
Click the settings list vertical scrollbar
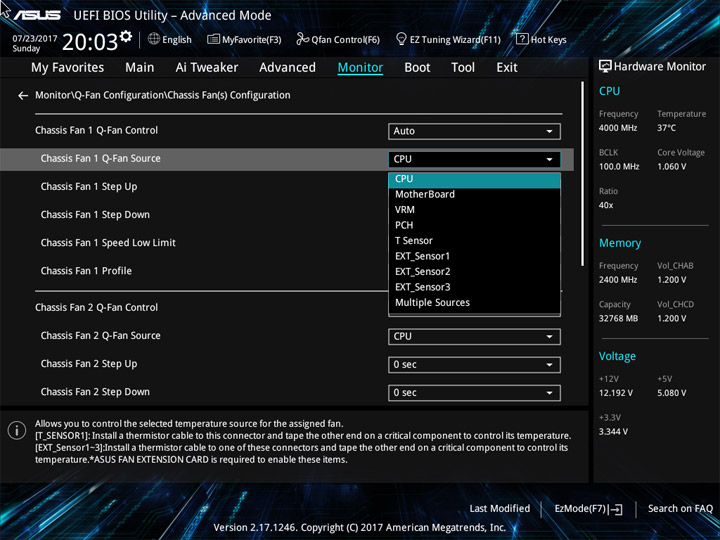coord(583,174)
